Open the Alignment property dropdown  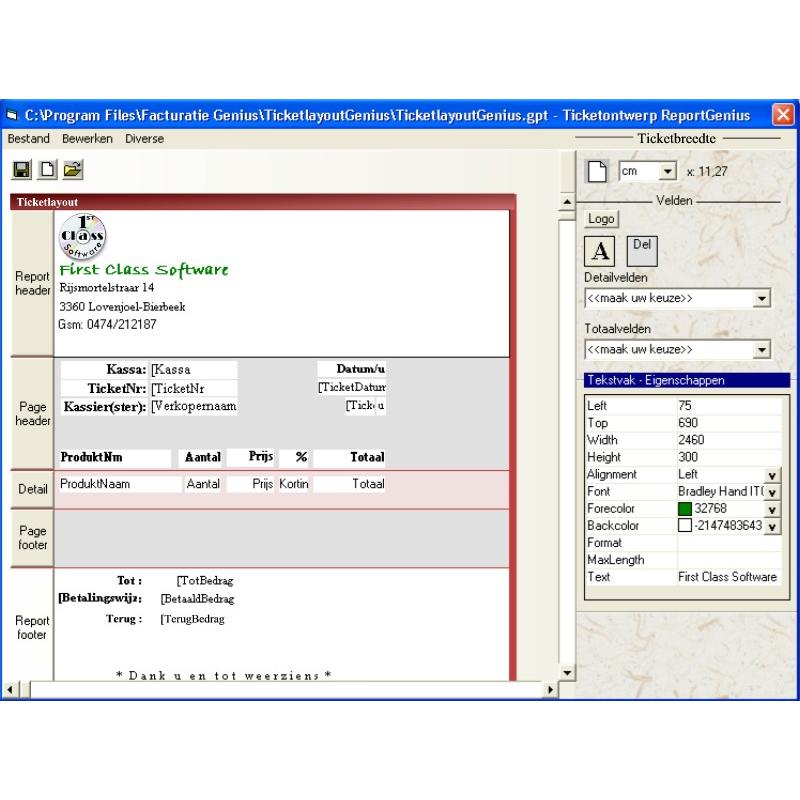coord(772,475)
